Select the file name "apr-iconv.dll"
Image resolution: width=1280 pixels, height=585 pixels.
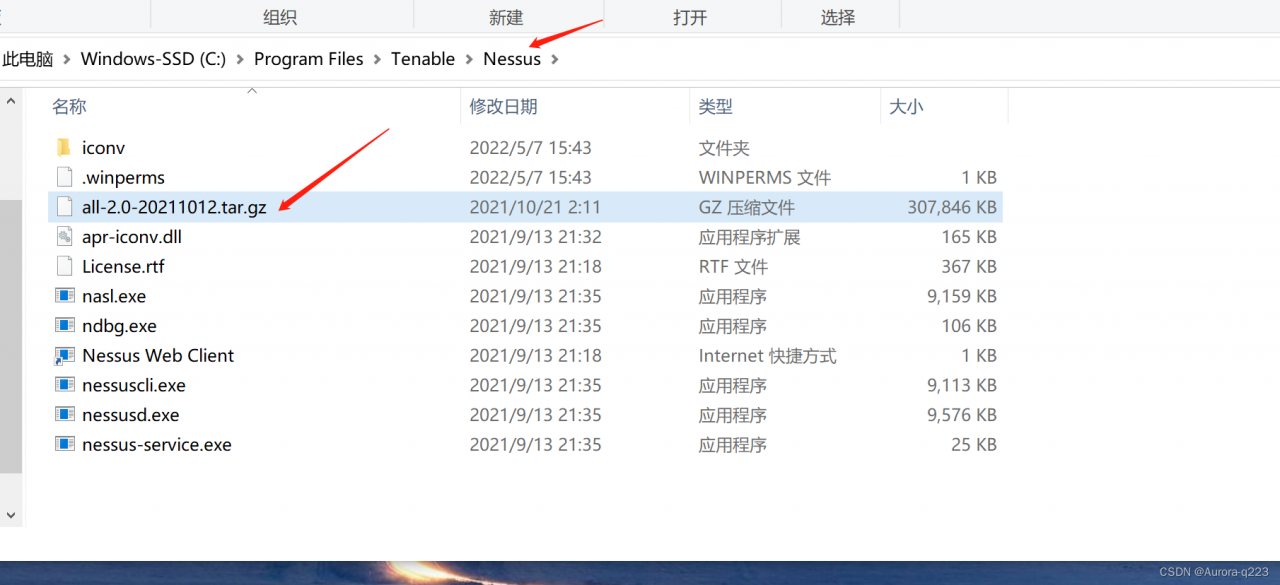pyautogui.click(x=132, y=237)
